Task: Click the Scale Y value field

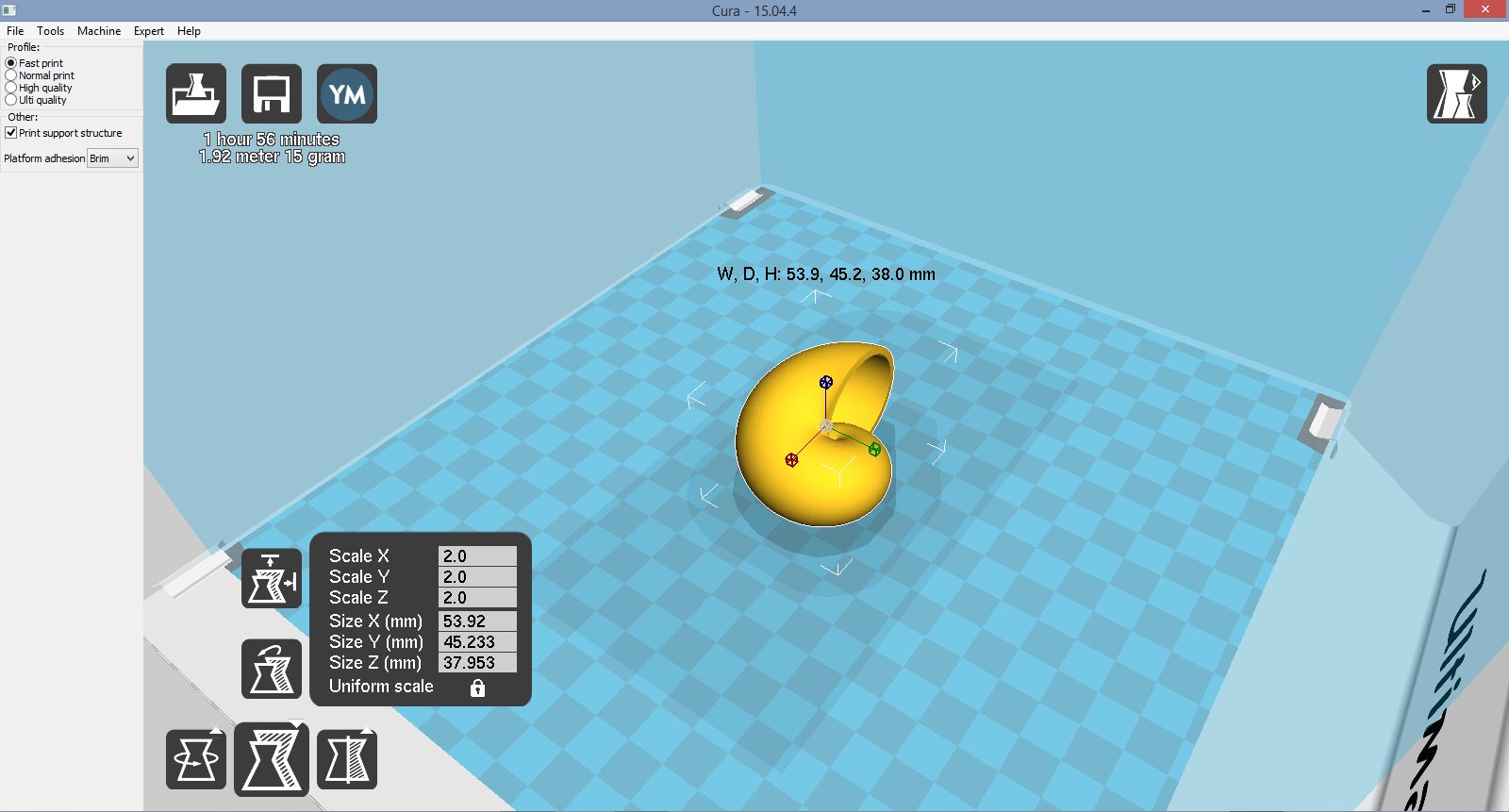Action: 477,576
